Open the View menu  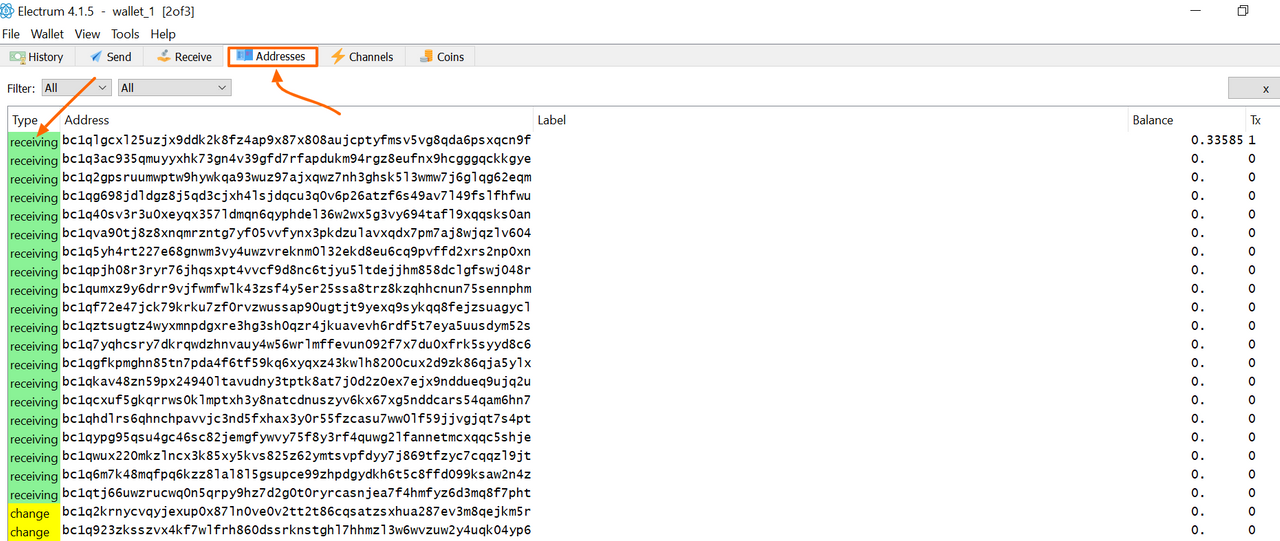tap(87, 34)
